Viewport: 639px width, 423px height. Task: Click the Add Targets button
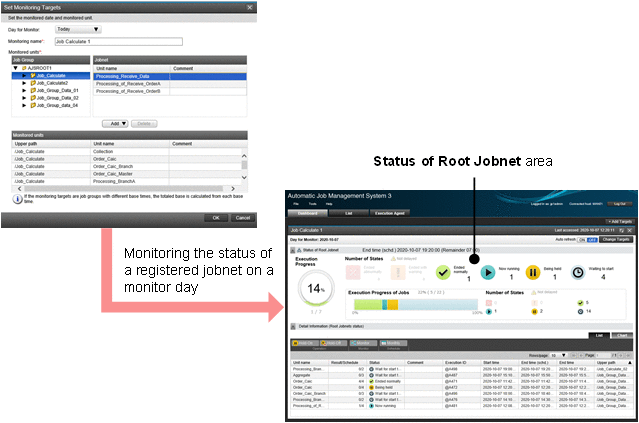pos(620,222)
